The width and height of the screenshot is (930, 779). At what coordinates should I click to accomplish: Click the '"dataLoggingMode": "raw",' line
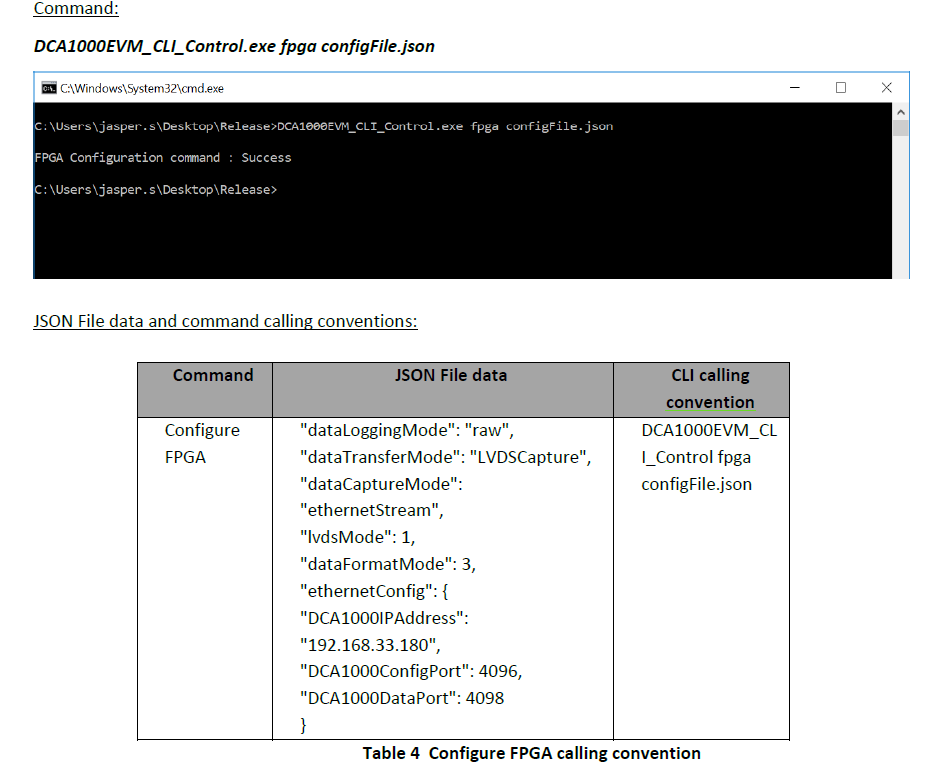point(407,430)
